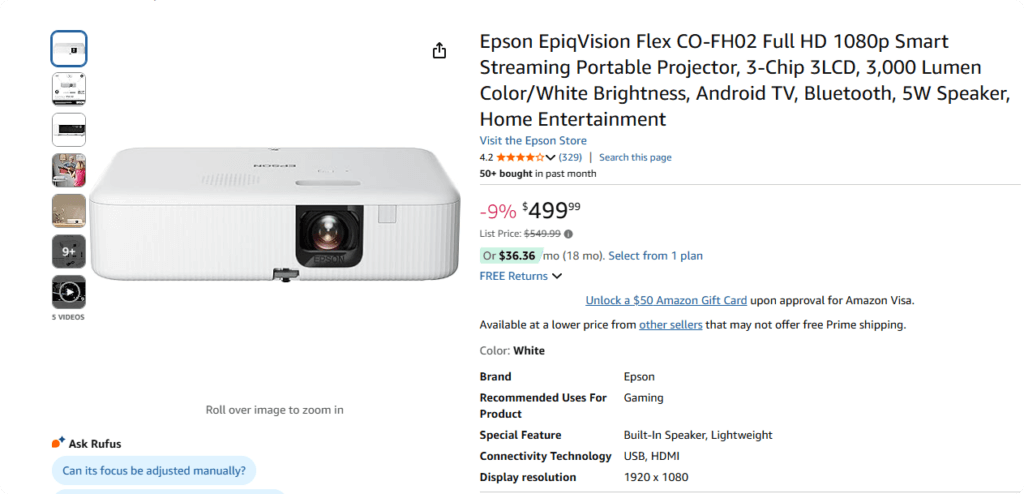
Task: Open the other sellers link
Action: point(670,325)
